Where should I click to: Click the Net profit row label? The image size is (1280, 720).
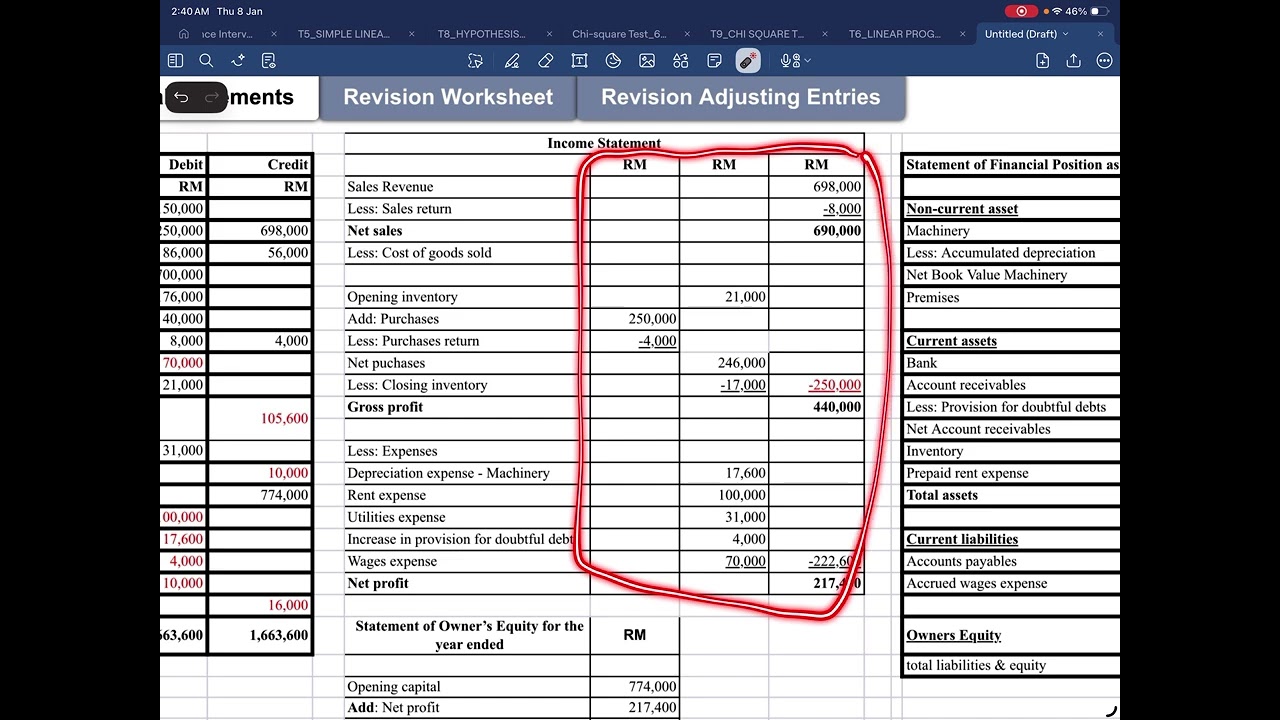click(378, 583)
